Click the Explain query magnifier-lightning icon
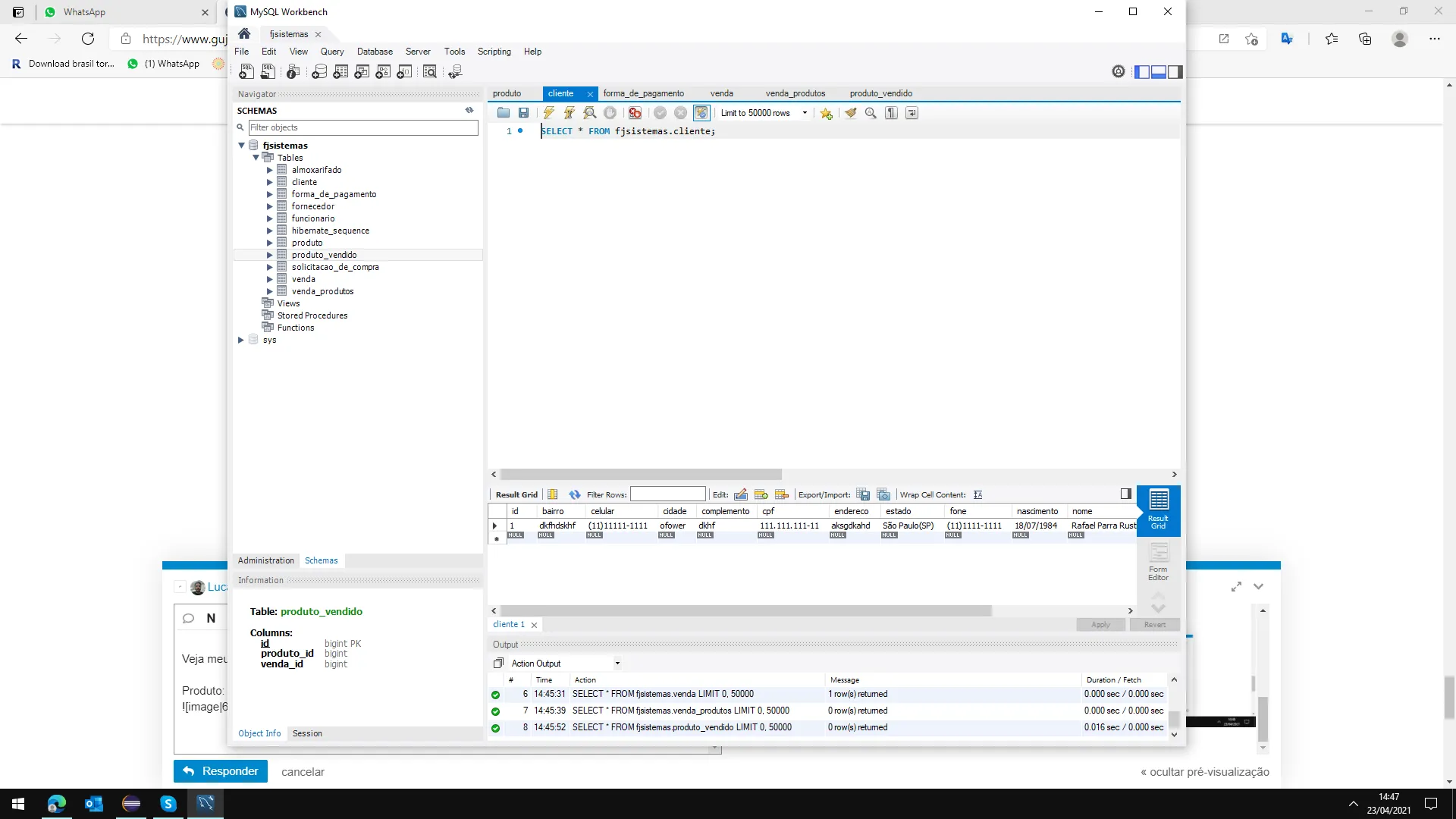 589,113
